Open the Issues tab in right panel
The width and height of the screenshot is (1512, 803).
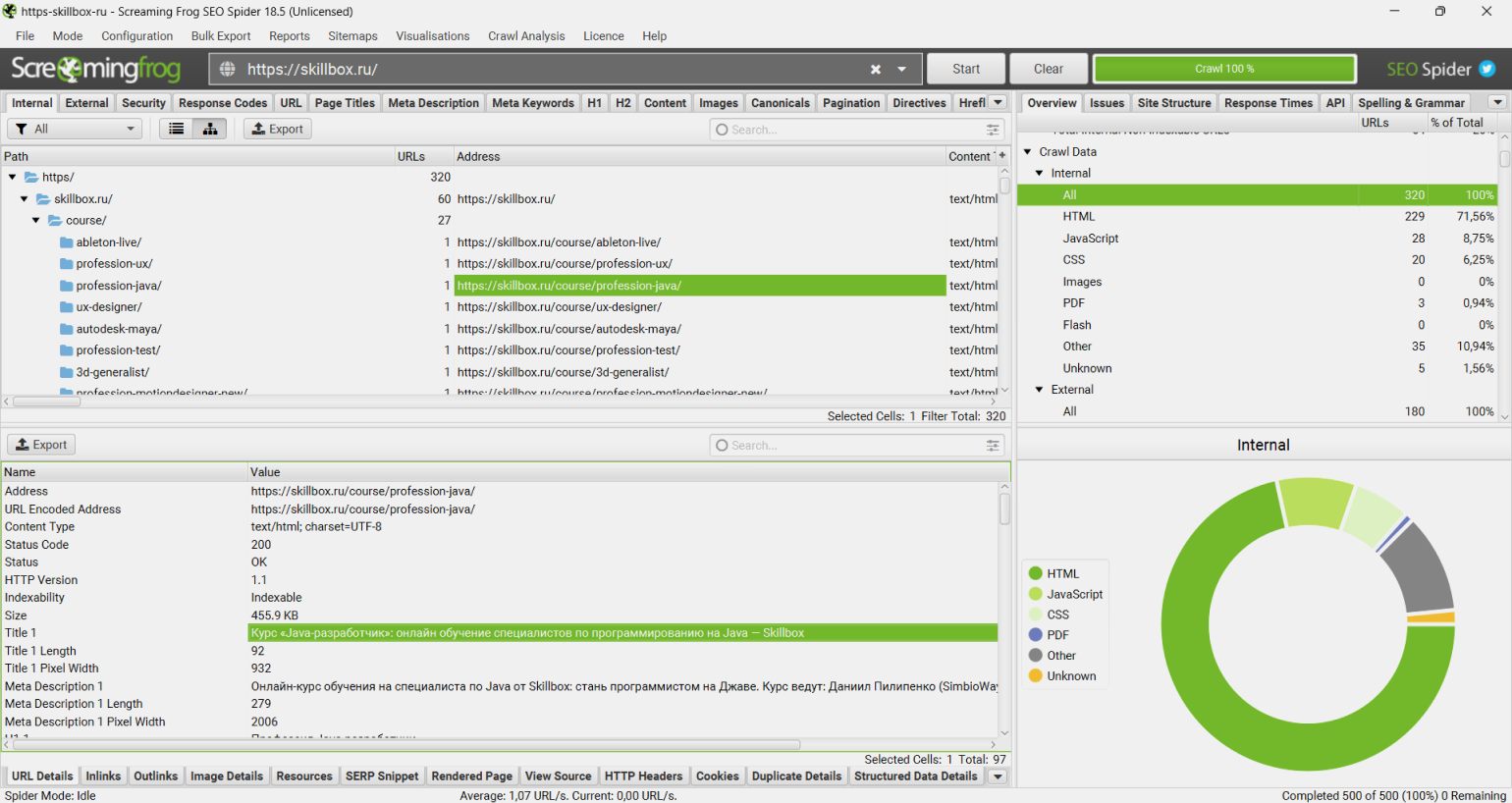coord(1107,103)
